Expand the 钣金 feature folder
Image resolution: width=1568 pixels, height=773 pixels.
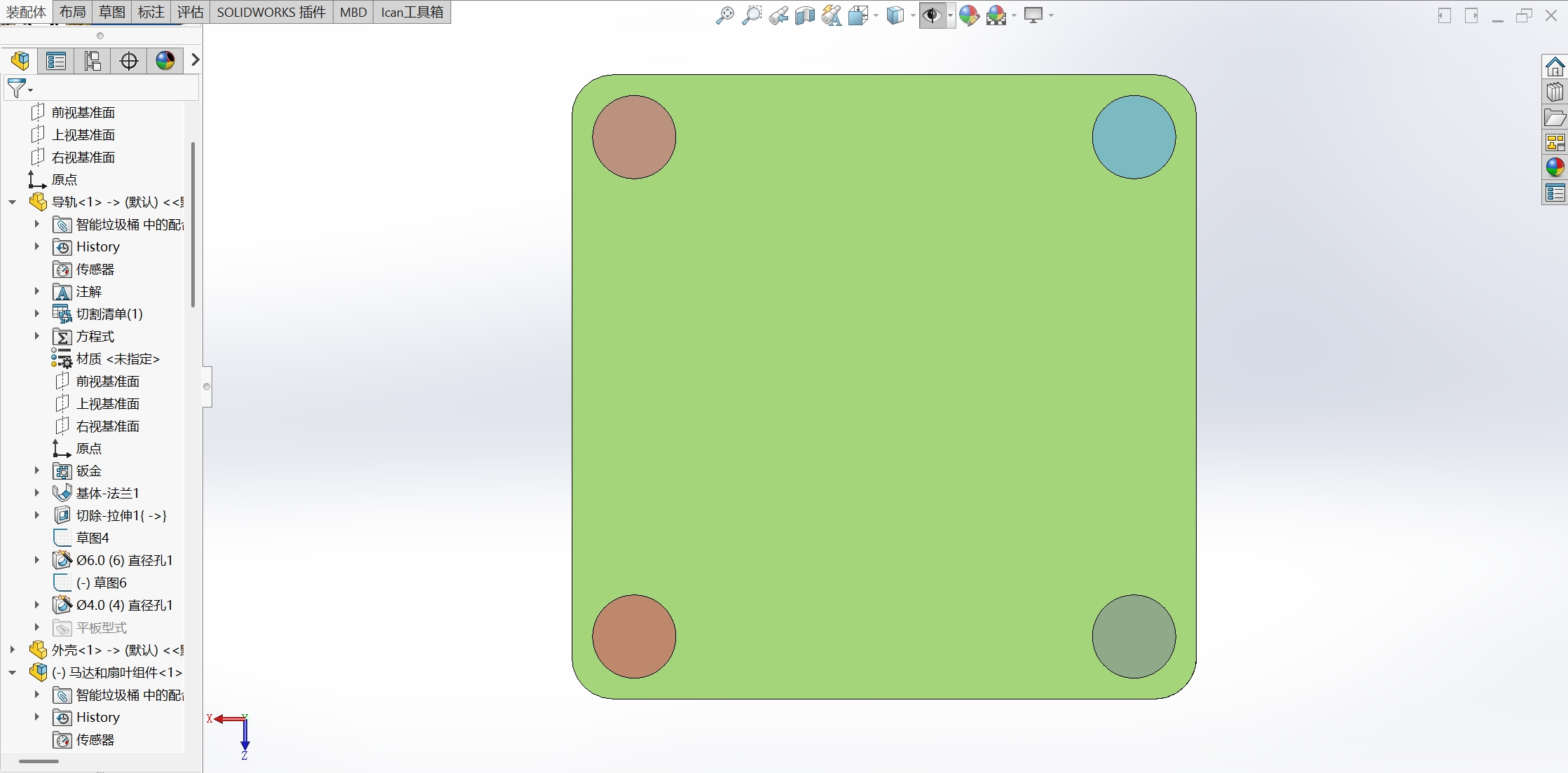(37, 471)
